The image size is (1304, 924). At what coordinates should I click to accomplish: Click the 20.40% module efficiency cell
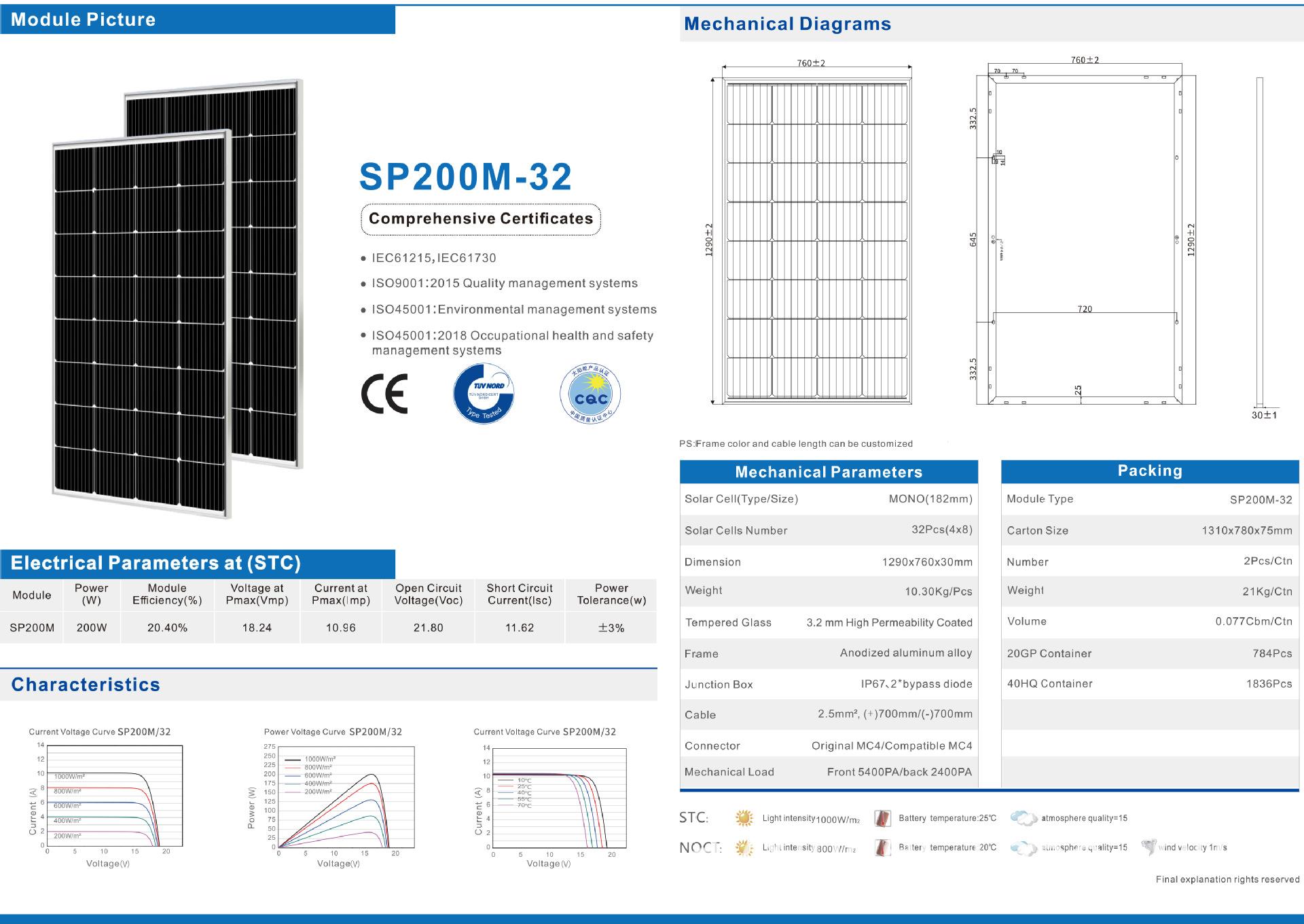(167, 628)
